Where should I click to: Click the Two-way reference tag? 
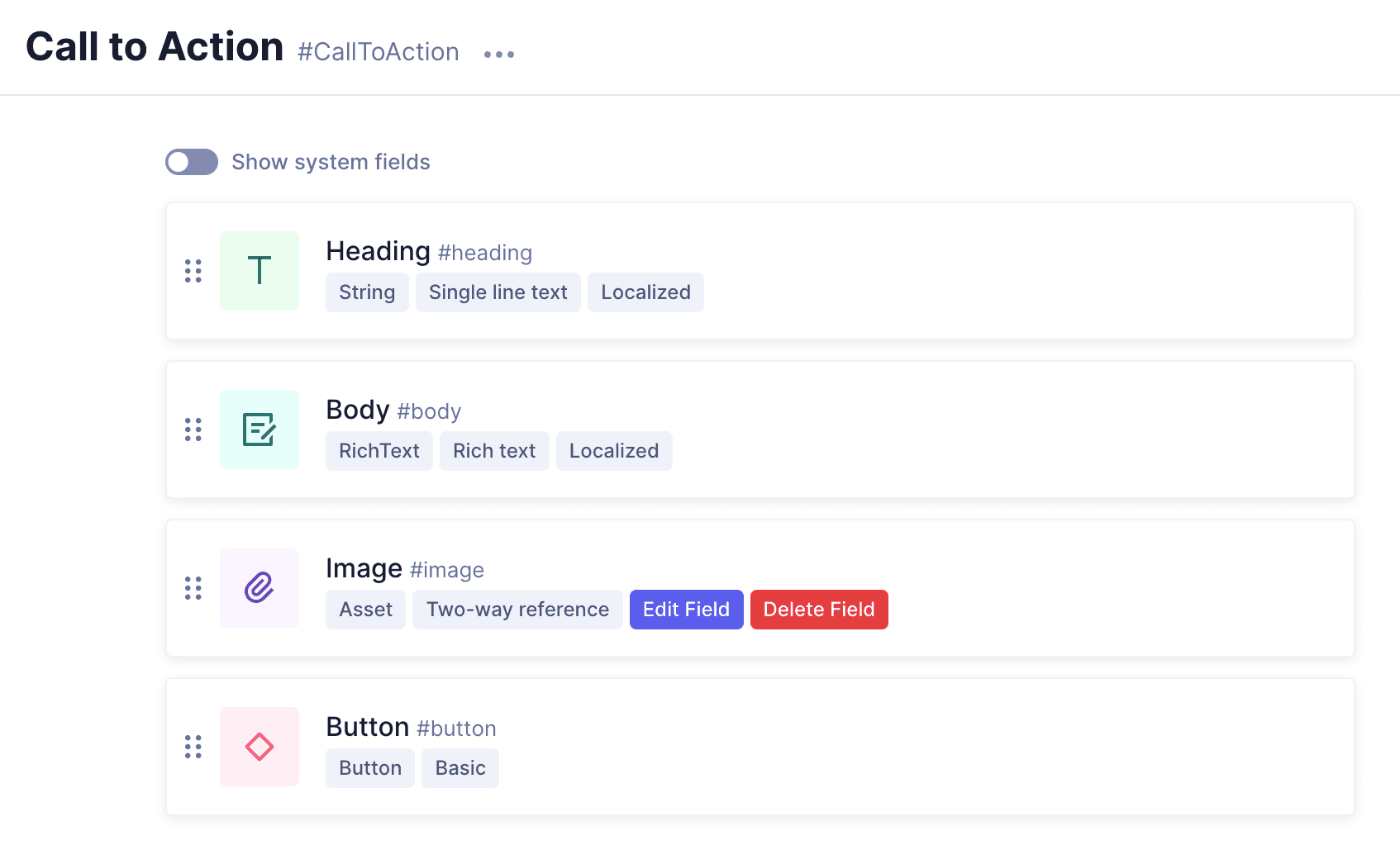coord(517,610)
